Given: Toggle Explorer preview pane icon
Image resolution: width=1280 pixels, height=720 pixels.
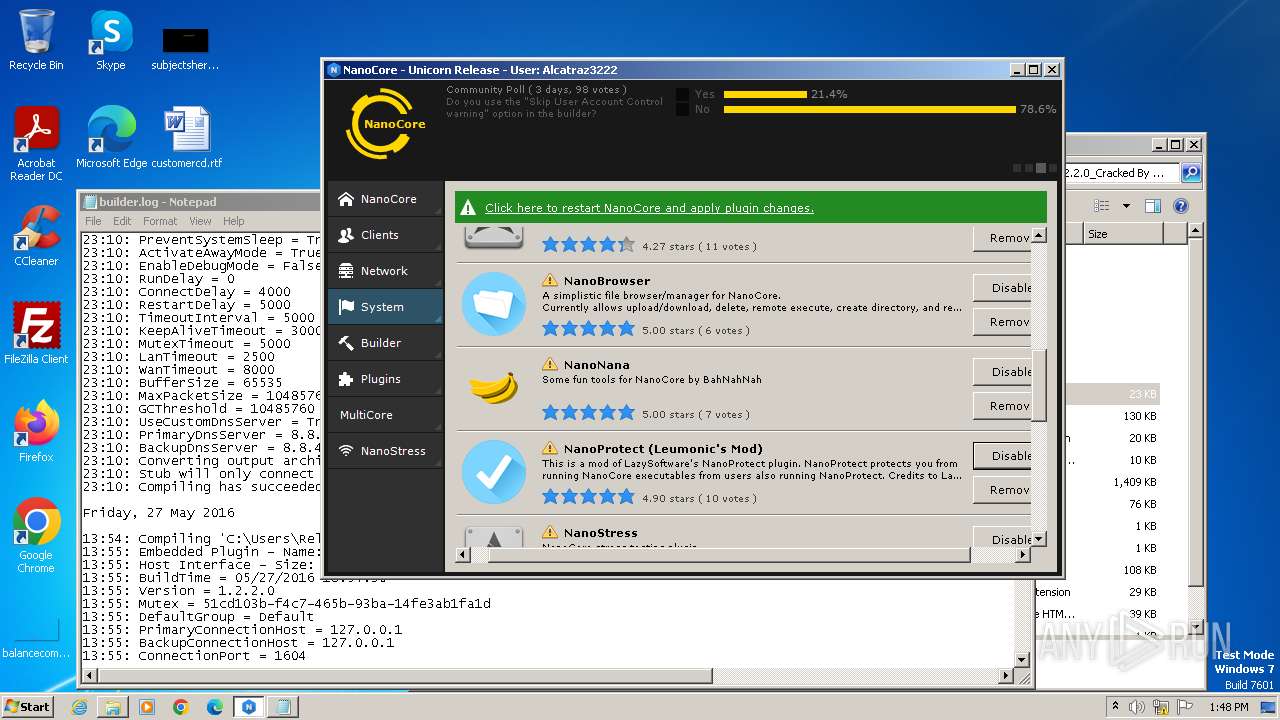Looking at the screenshot, I should coord(1153,206).
